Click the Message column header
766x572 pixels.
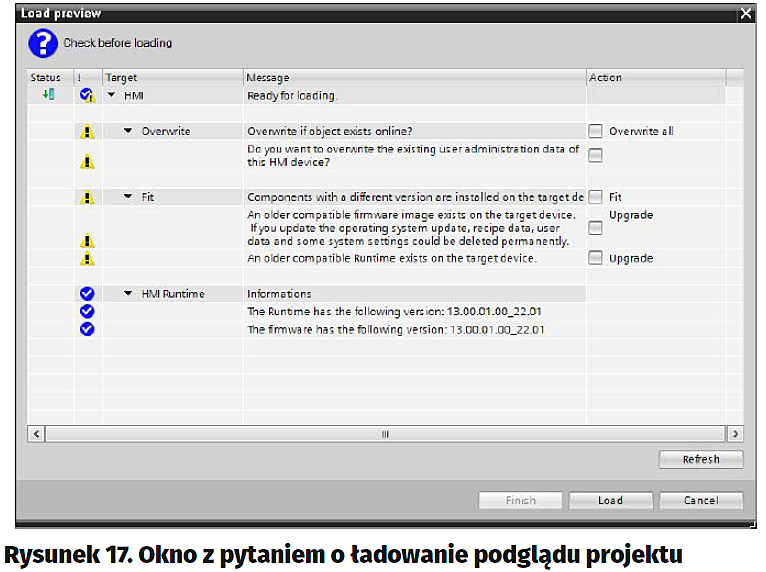(x=414, y=77)
